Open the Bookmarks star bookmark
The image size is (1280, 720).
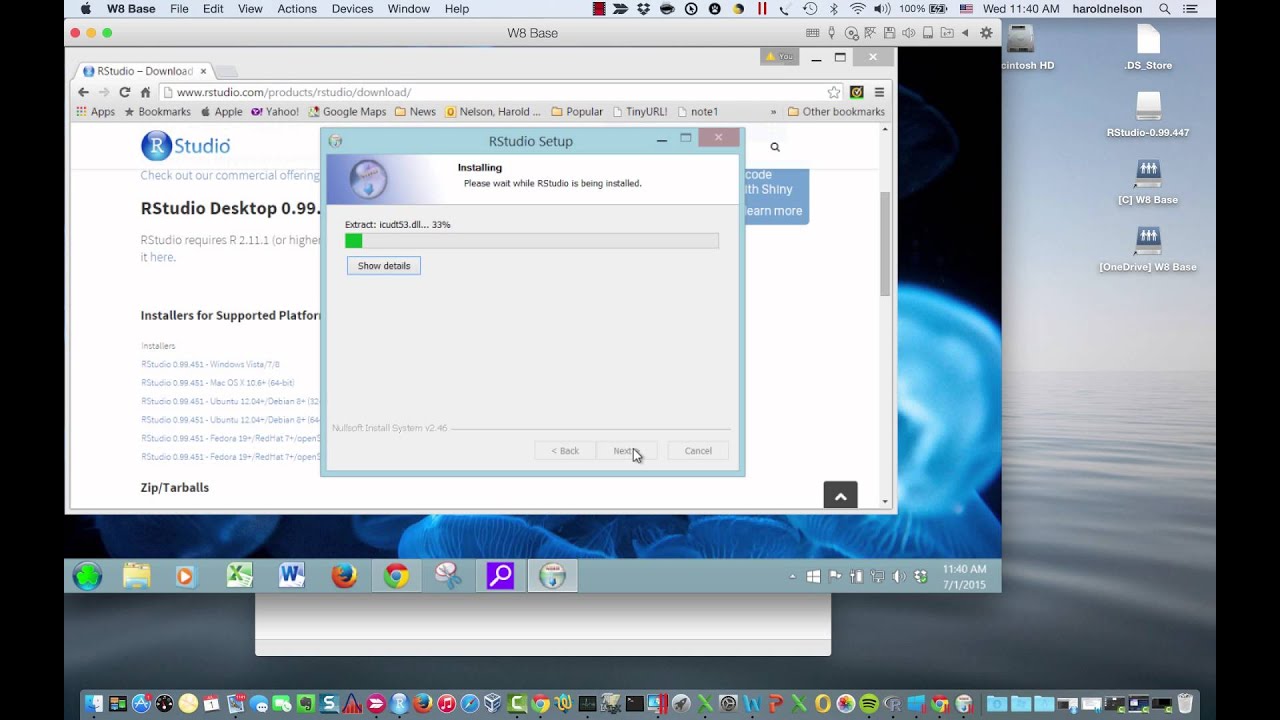click(x=157, y=112)
